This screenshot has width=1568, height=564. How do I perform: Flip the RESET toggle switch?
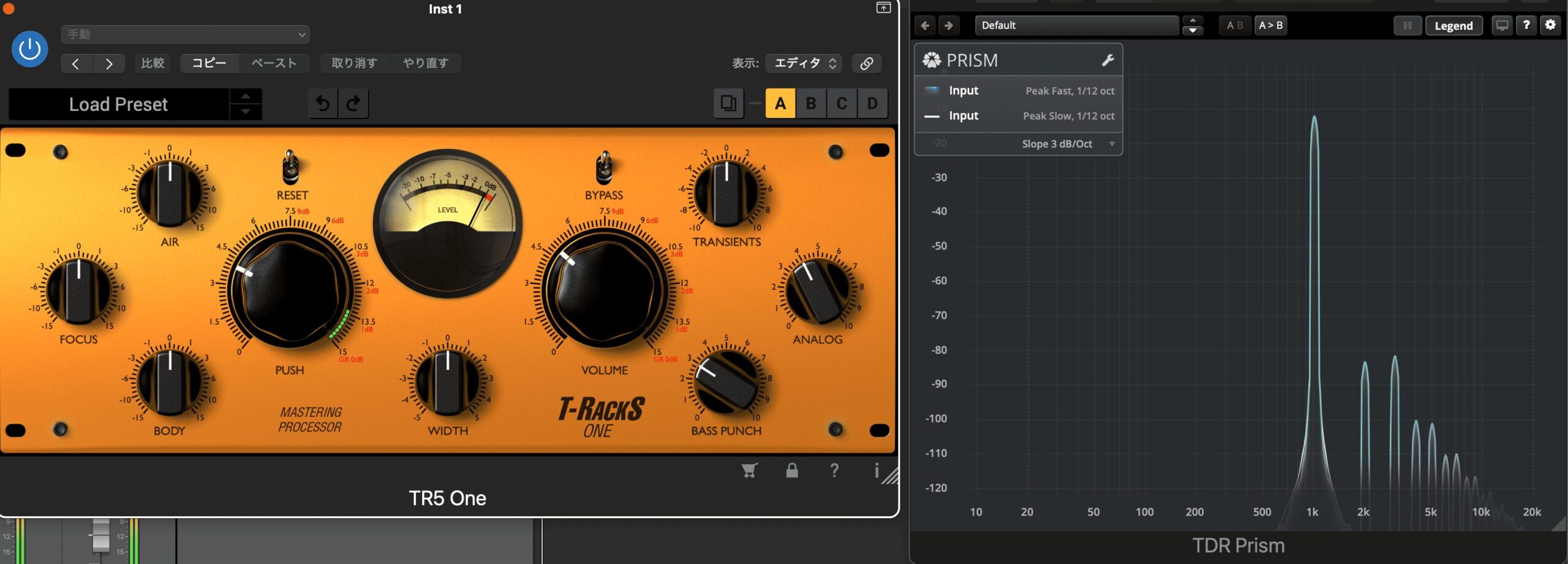(x=290, y=168)
